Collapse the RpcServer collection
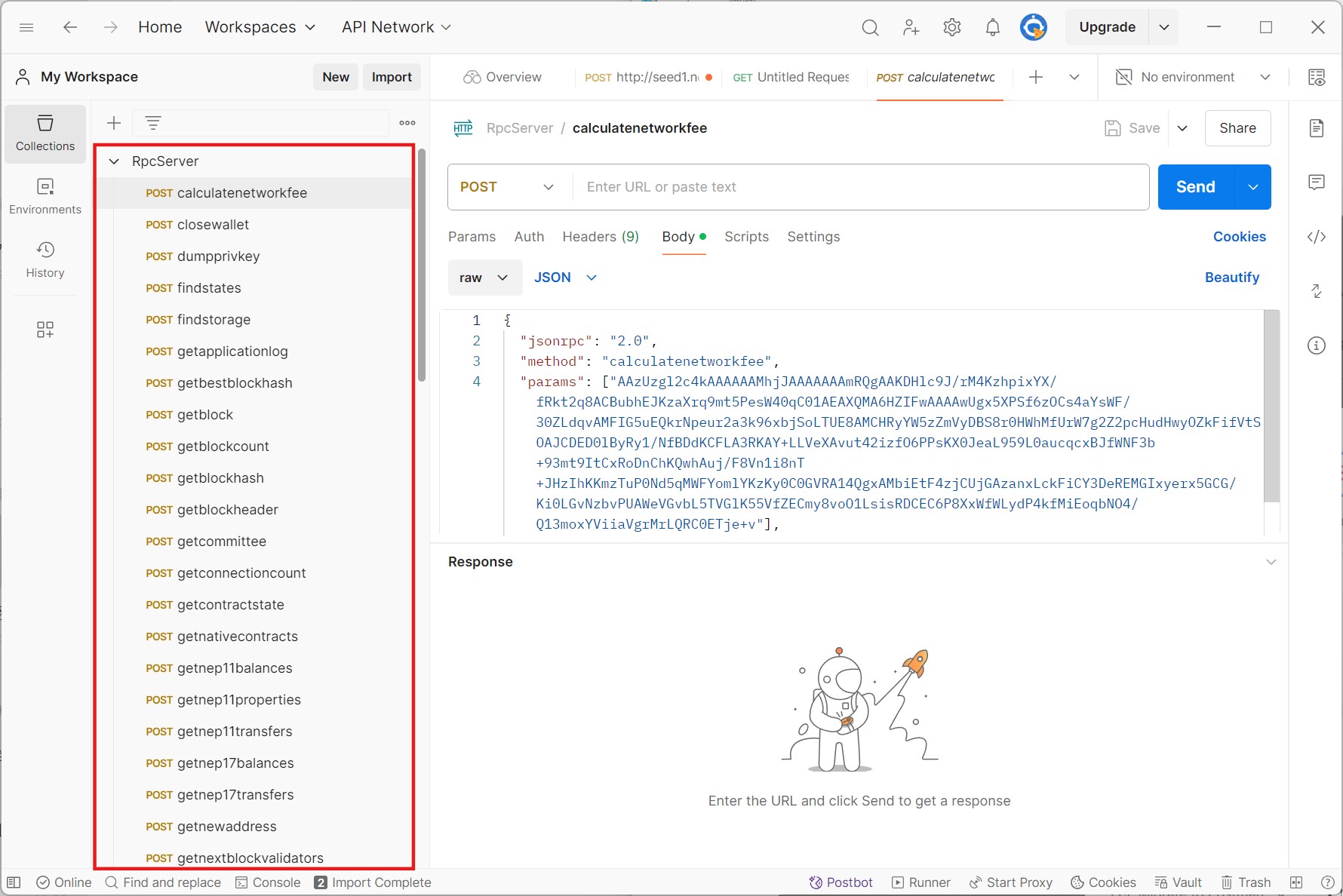 (x=115, y=161)
